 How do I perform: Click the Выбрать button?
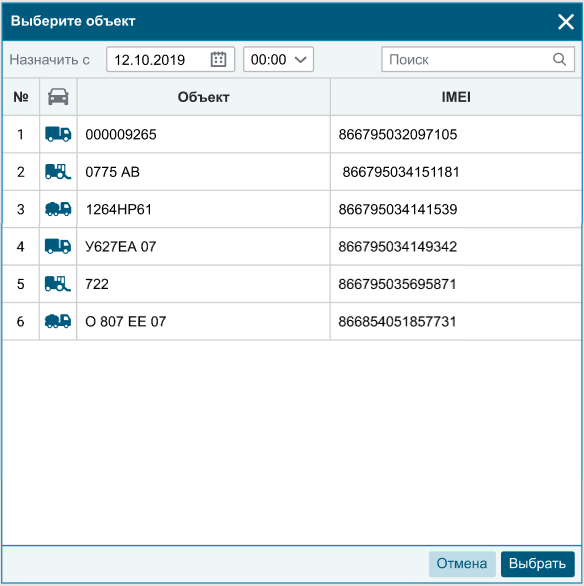[537, 564]
